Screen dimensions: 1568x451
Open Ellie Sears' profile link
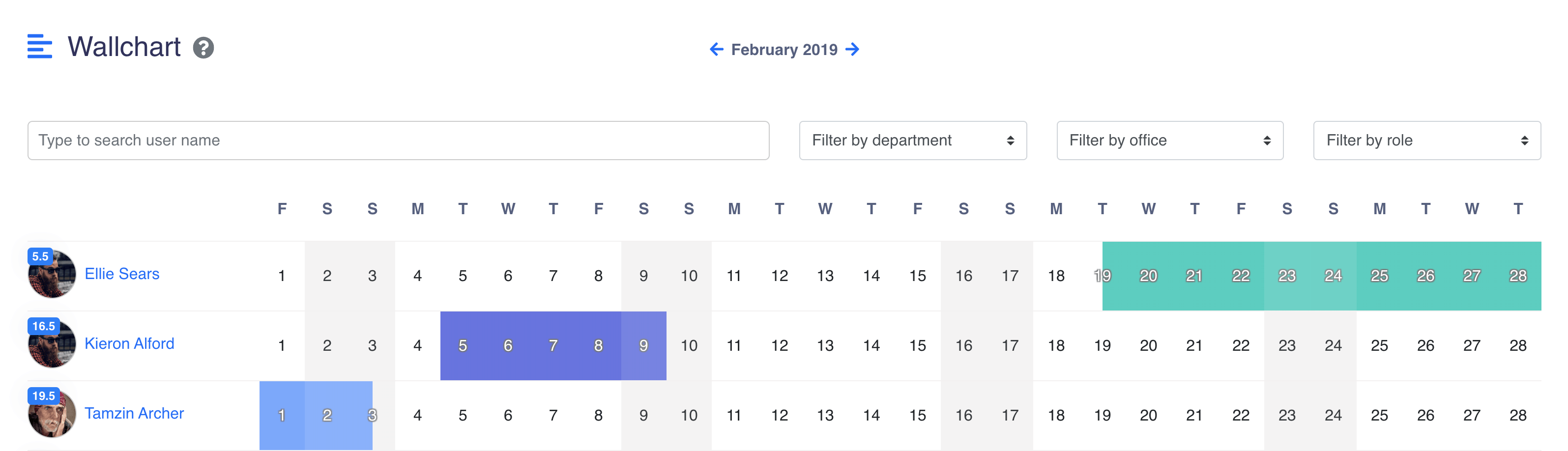click(122, 274)
